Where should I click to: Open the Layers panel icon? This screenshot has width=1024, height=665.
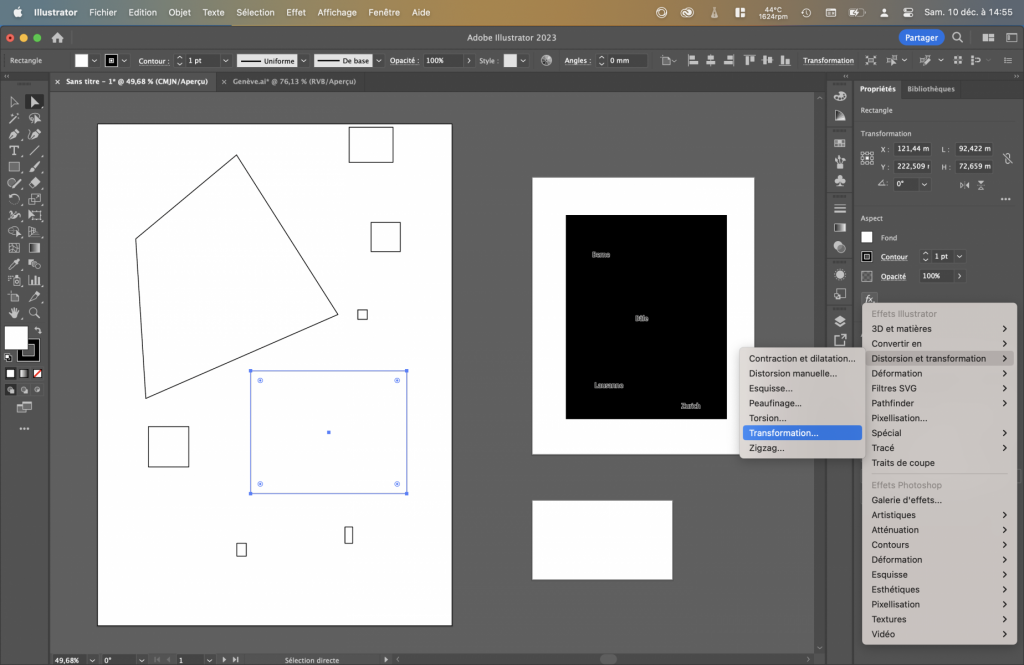click(x=840, y=321)
